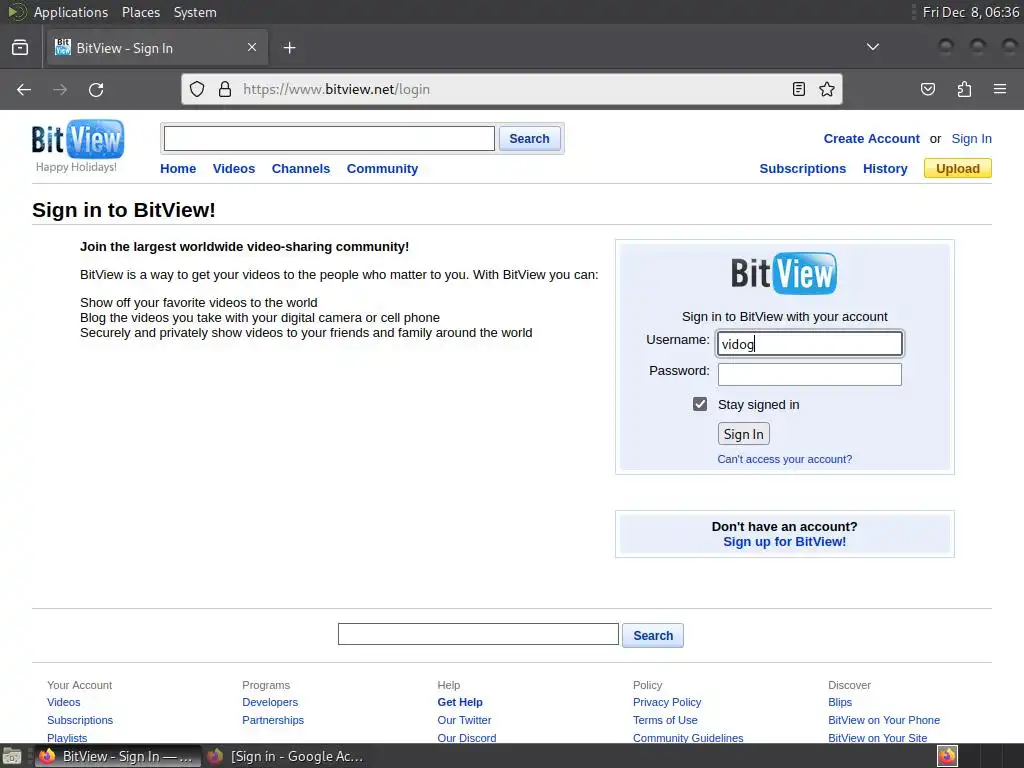
Task: Click the URL address bar
Action: coord(512,89)
